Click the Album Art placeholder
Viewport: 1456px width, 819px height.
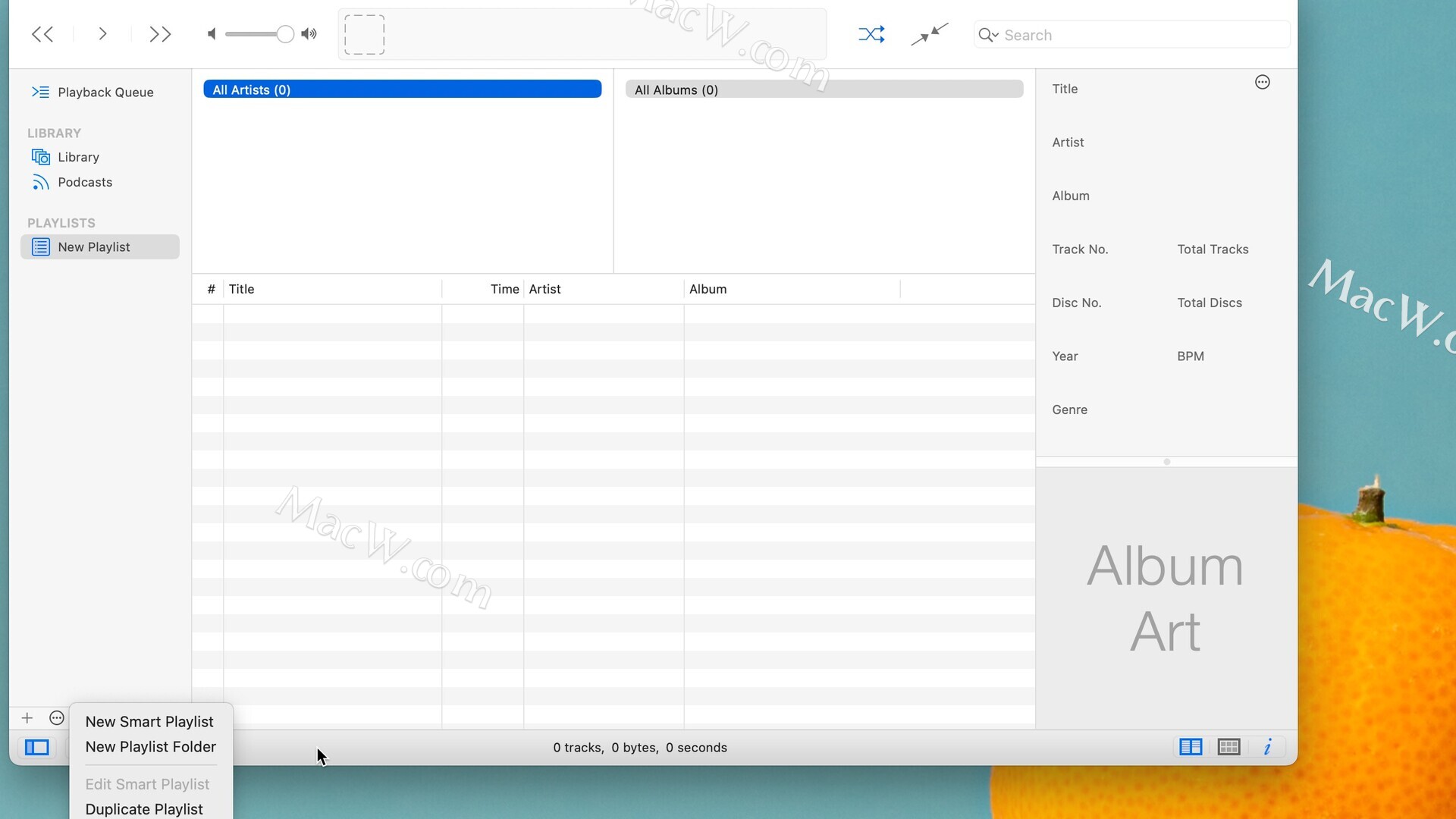[1166, 598]
